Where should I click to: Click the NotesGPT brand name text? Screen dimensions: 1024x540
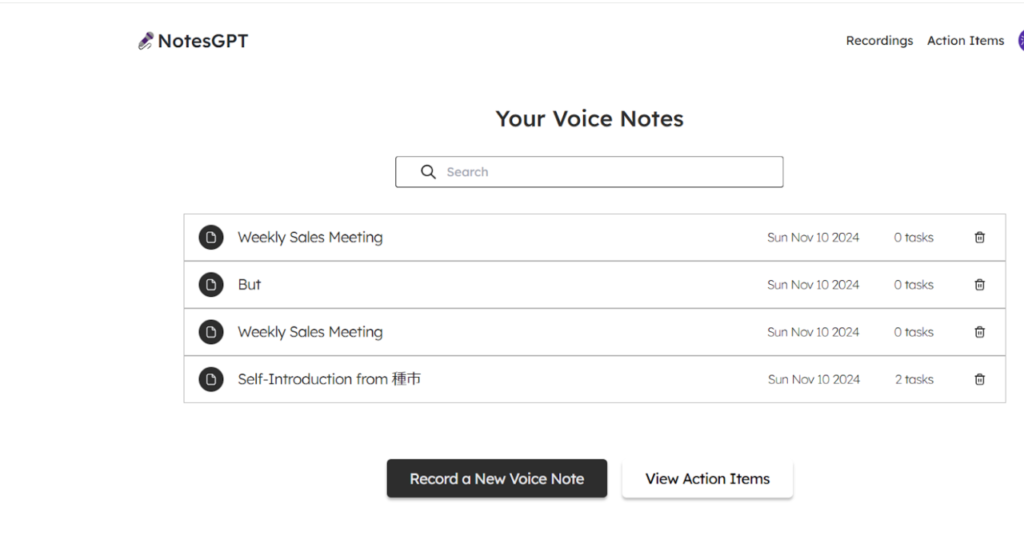(203, 41)
